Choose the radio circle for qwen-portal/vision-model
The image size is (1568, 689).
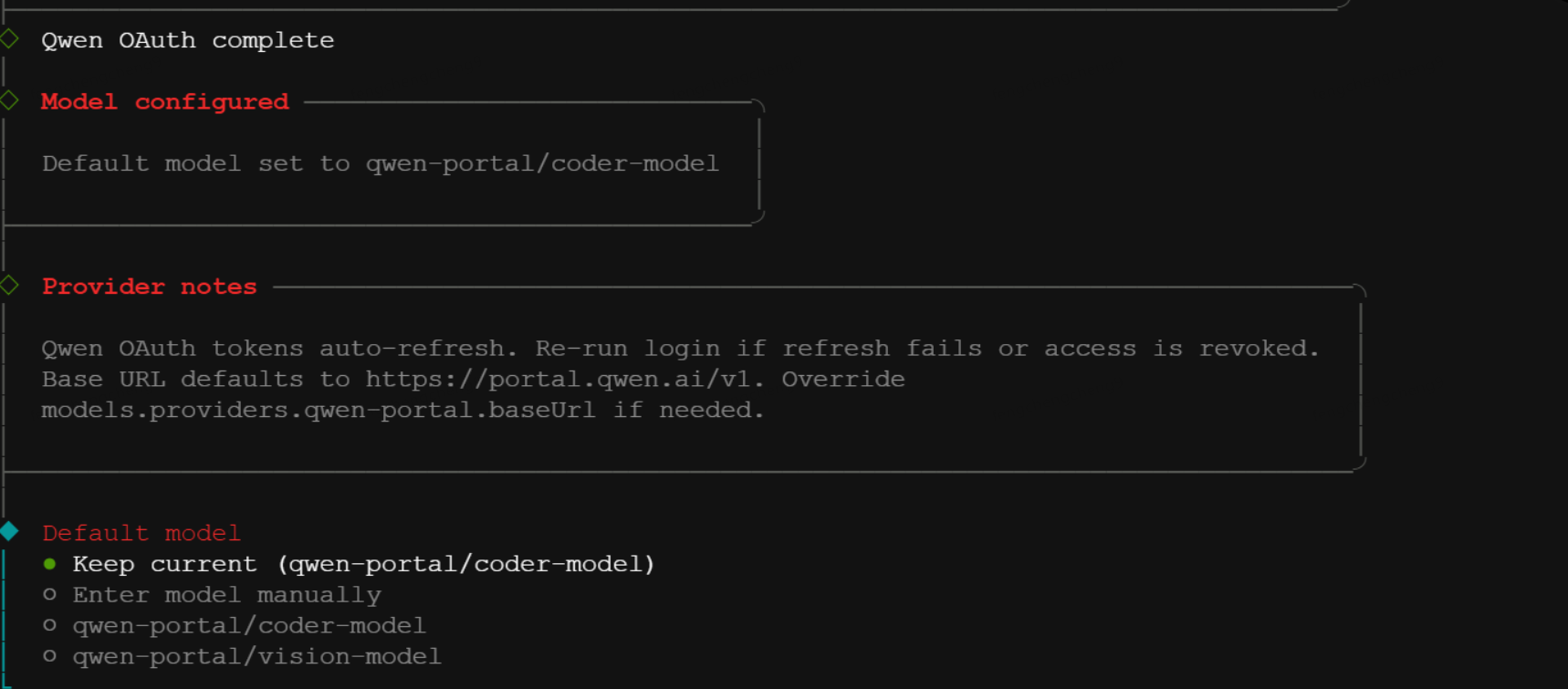pos(50,656)
